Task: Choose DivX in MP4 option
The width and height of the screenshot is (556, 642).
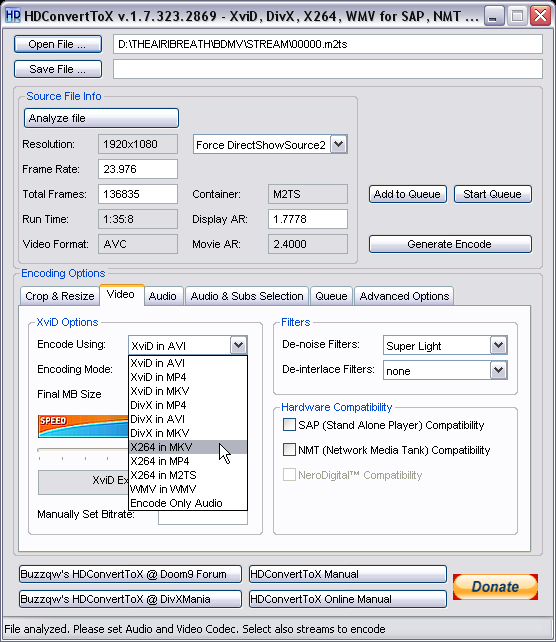Action: [x=188, y=405]
